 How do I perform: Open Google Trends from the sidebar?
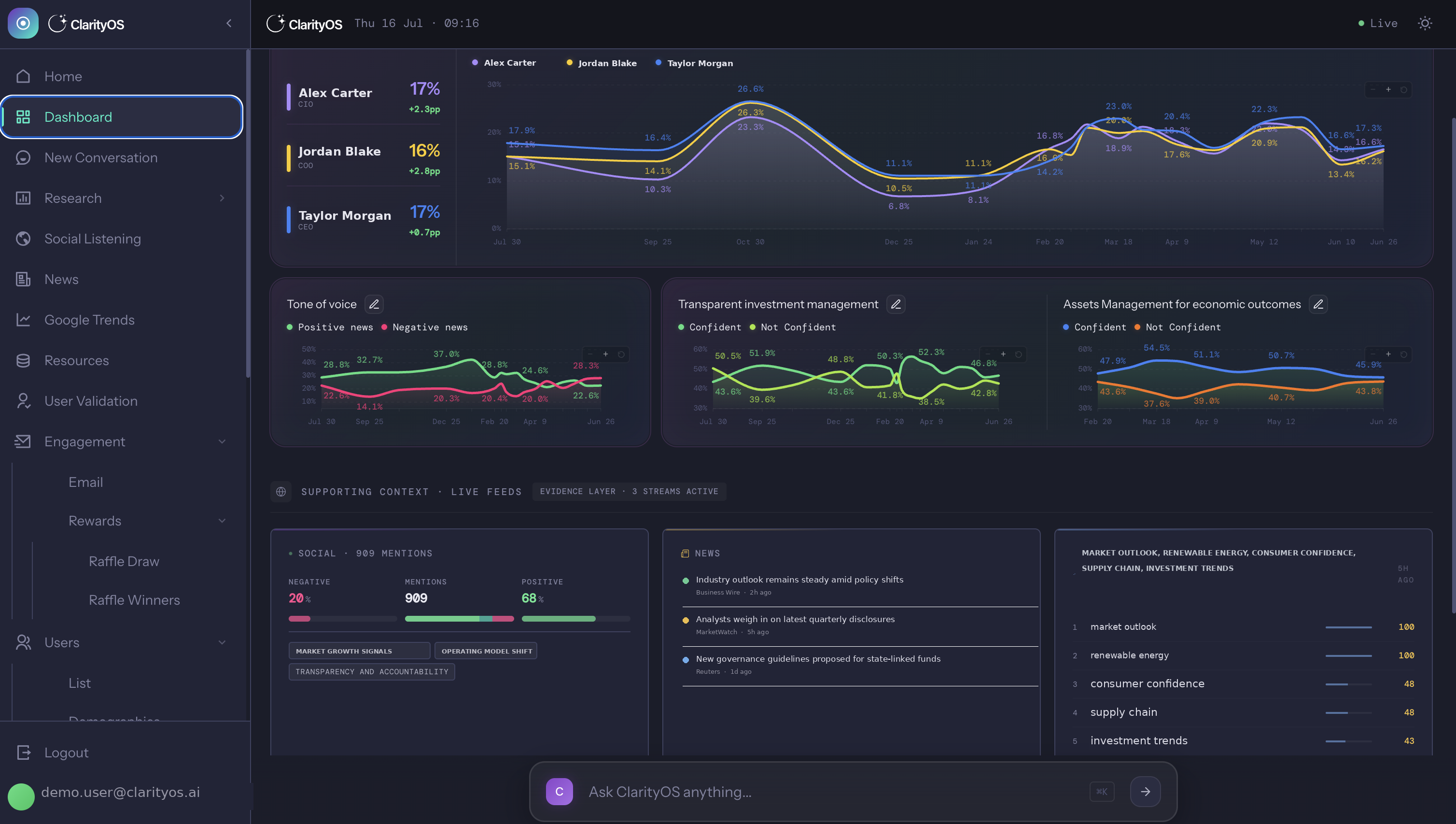click(122, 320)
